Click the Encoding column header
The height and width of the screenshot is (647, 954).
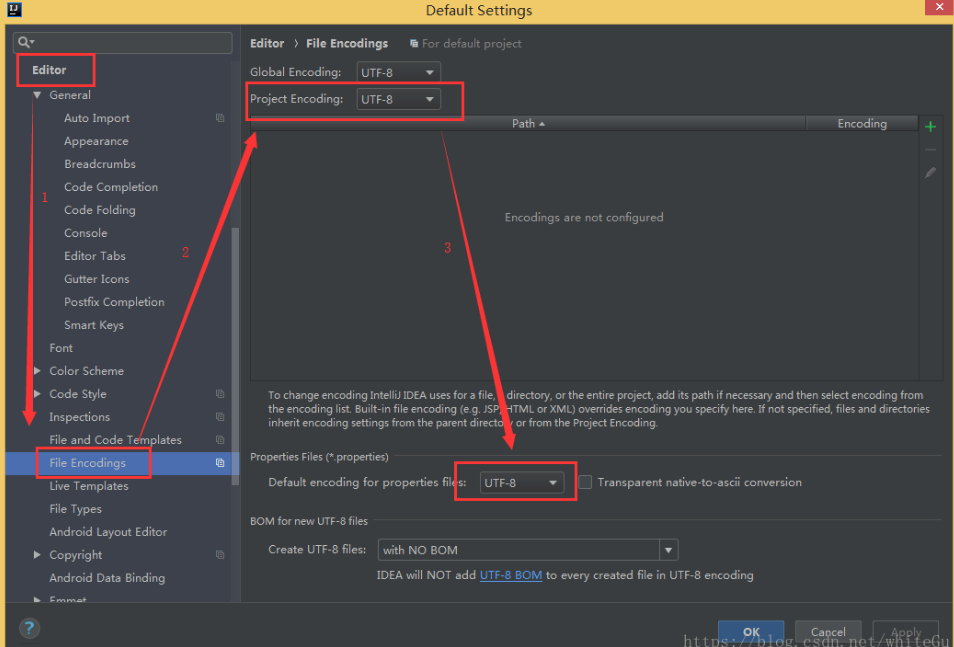pyautogui.click(x=862, y=124)
